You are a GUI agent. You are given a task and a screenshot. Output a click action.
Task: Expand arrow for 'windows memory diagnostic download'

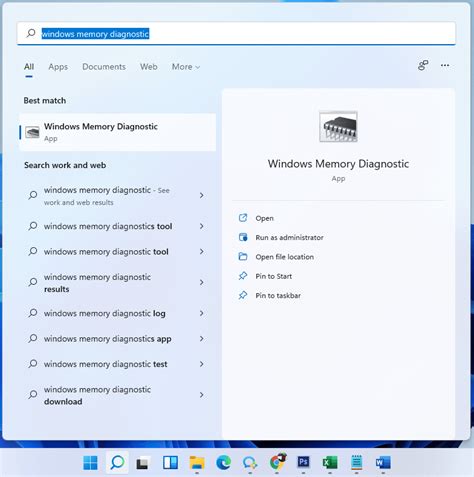[201, 395]
